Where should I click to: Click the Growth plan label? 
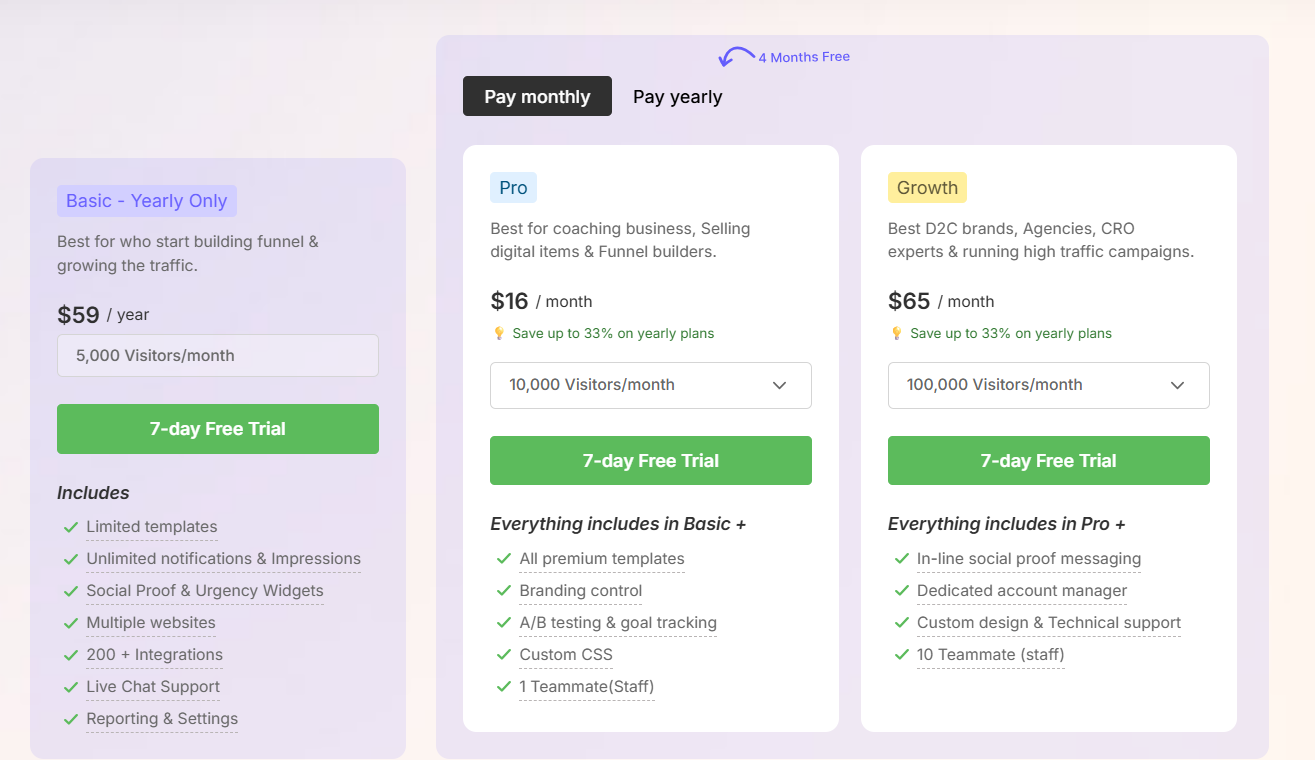tap(927, 187)
